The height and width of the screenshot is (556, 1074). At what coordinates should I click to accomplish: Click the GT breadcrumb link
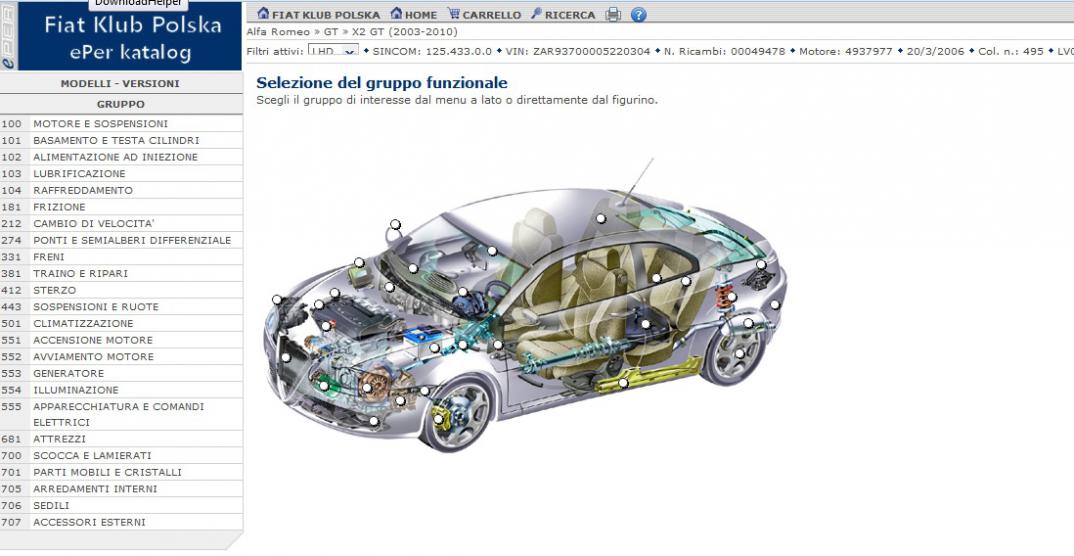[331, 32]
